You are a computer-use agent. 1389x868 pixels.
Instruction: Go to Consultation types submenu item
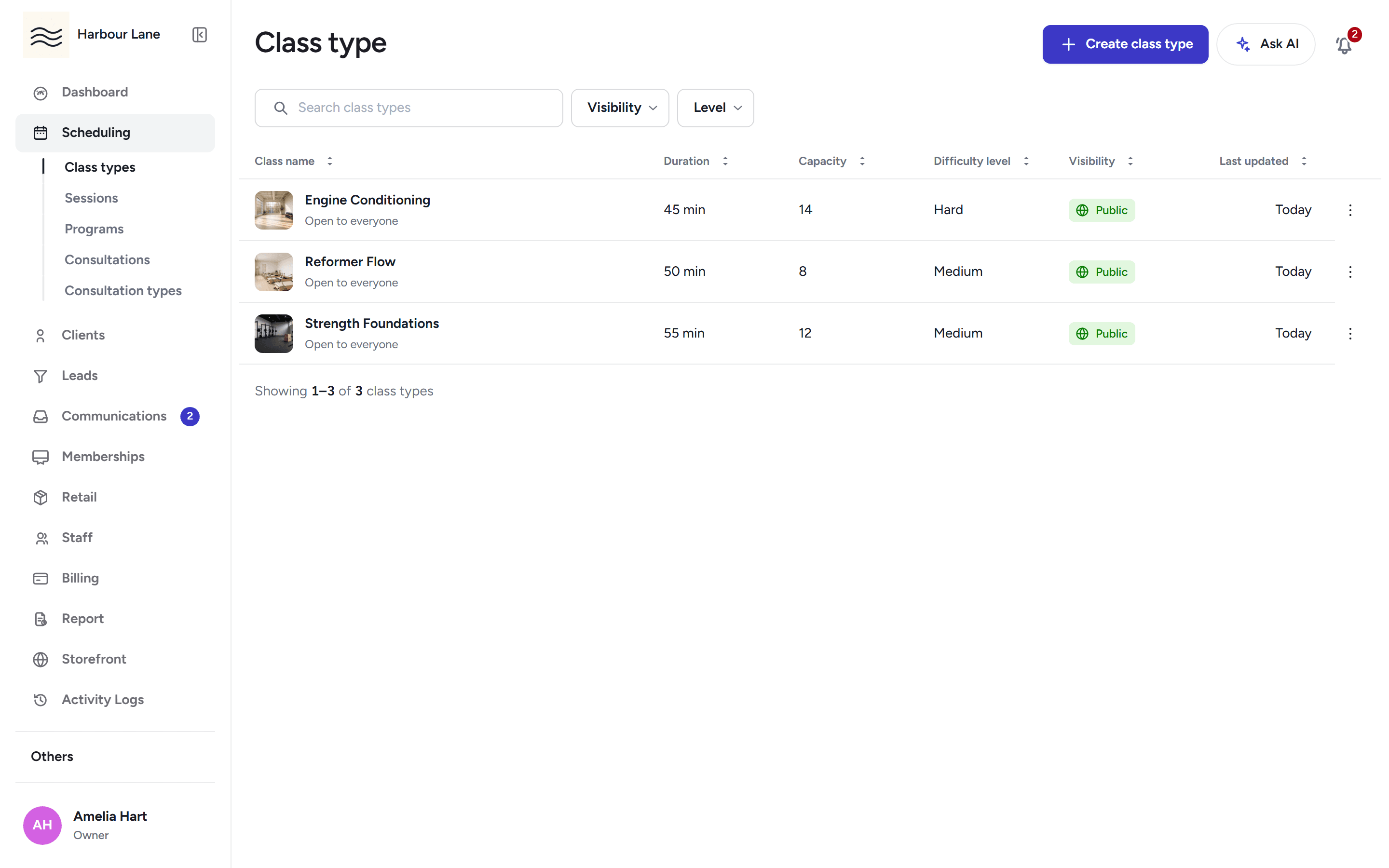pos(123,291)
